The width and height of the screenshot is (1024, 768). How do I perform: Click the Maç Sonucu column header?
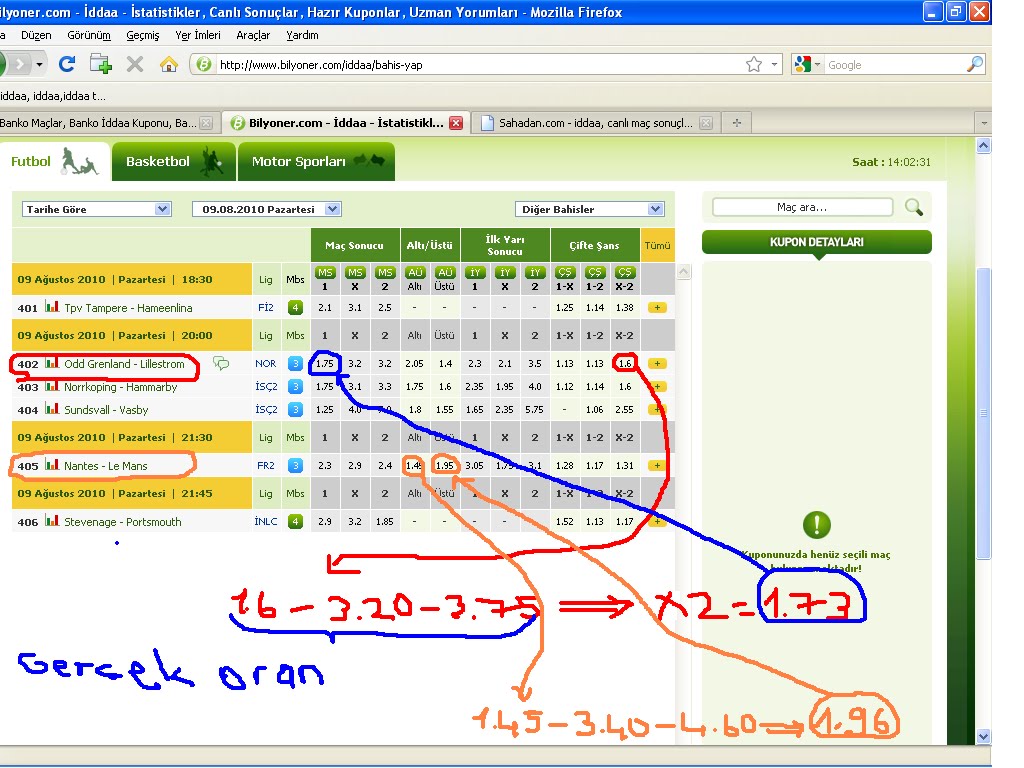[x=355, y=246]
